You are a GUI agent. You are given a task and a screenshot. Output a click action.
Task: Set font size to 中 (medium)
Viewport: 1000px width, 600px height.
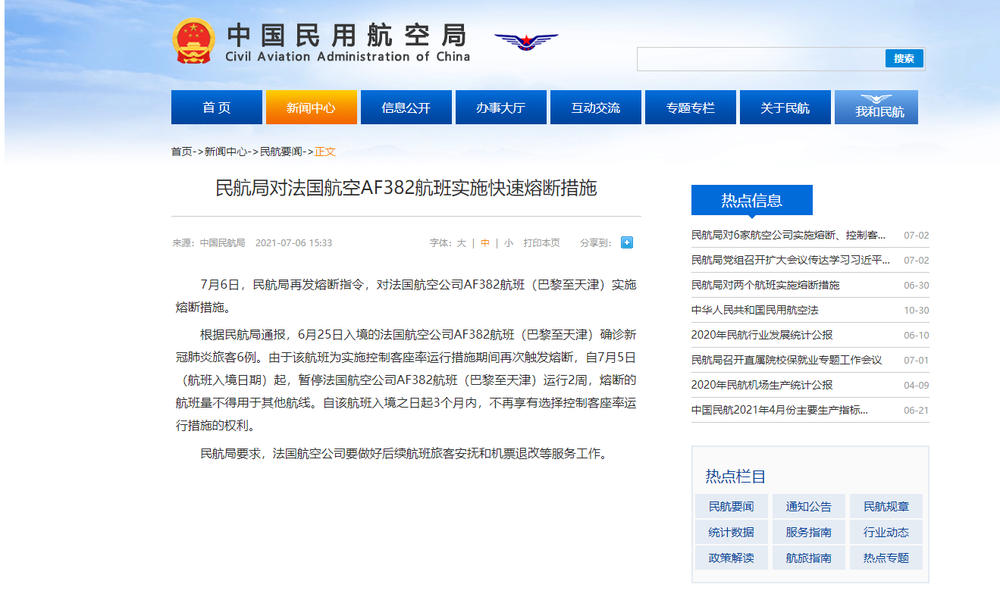[485, 243]
